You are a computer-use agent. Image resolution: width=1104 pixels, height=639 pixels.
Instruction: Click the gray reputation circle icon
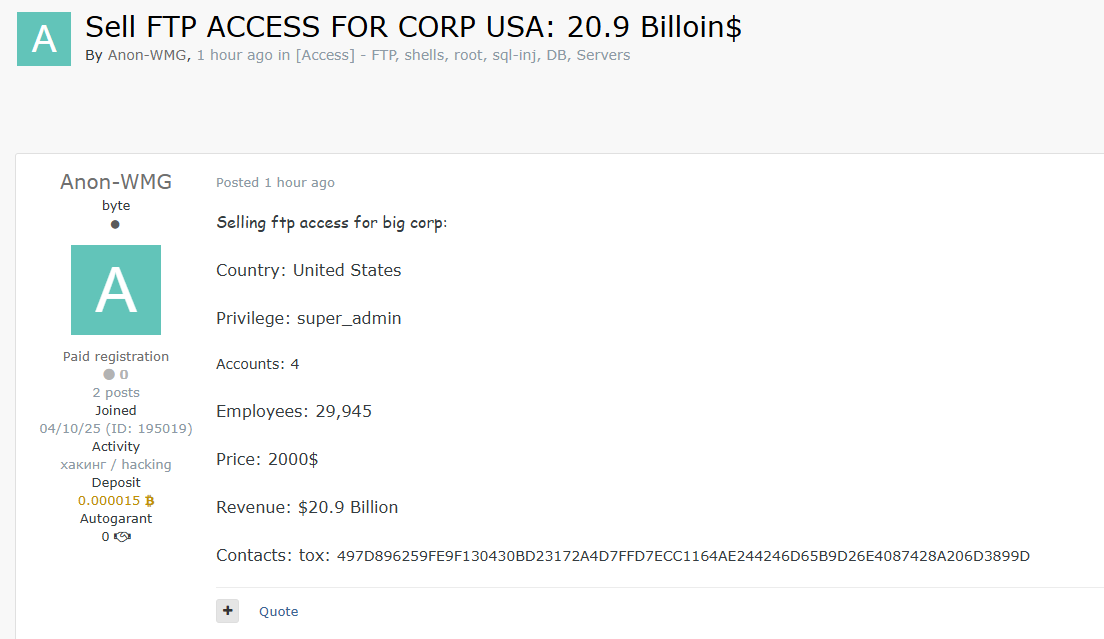tap(109, 374)
